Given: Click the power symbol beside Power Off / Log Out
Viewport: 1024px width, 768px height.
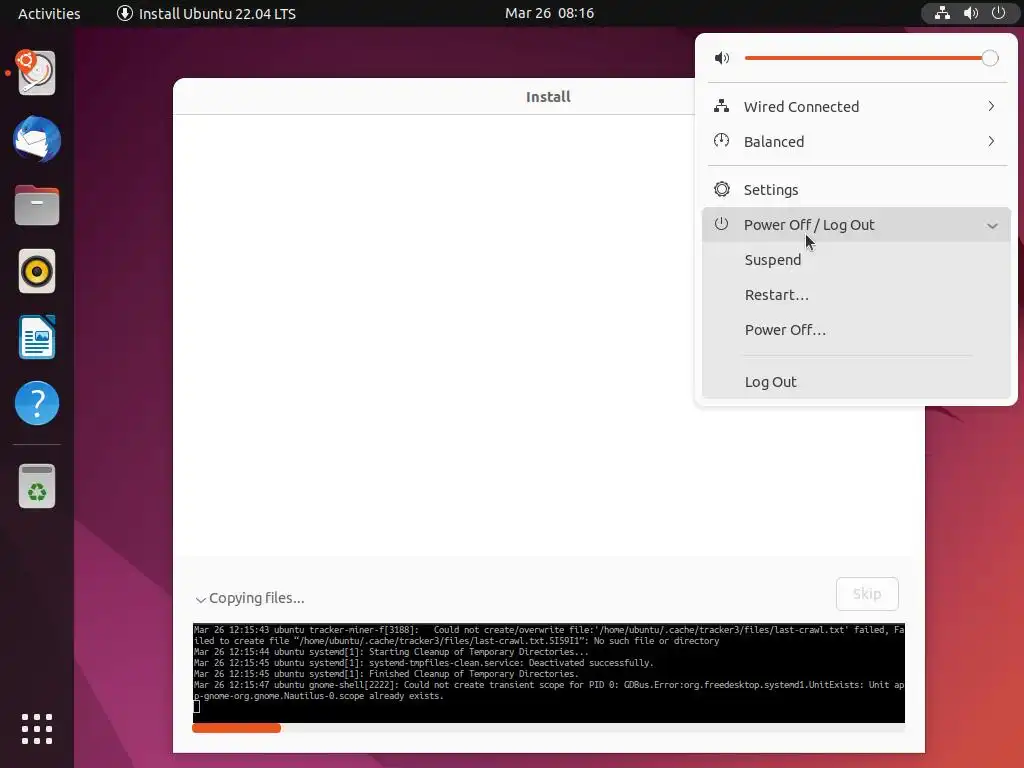Looking at the screenshot, I should tap(722, 224).
